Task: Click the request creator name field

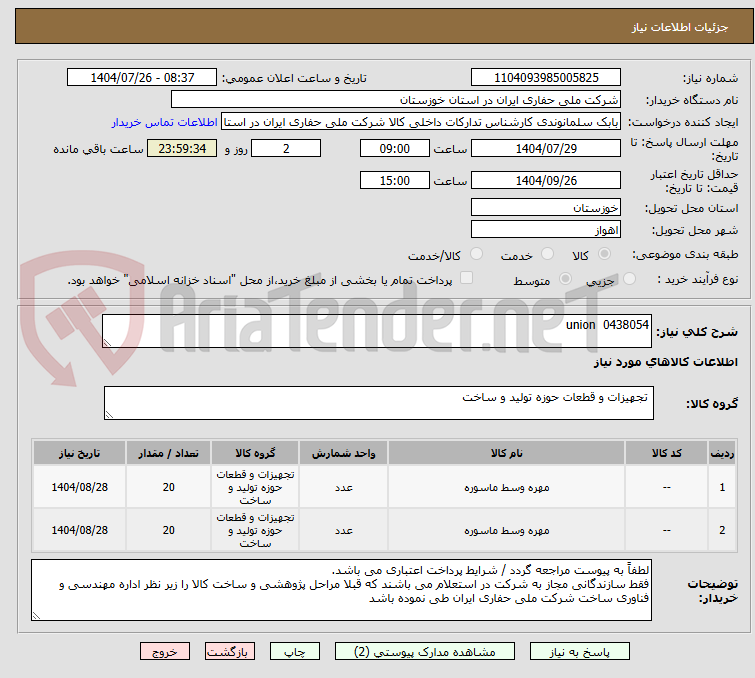Action: (421, 122)
